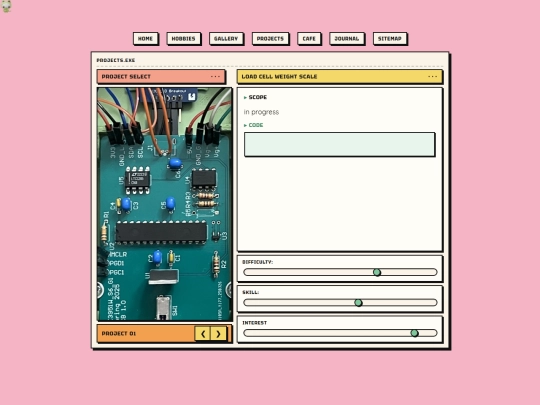Screen dimensions: 540x405
Task: Go to the HOBBIES page
Action: (184, 39)
